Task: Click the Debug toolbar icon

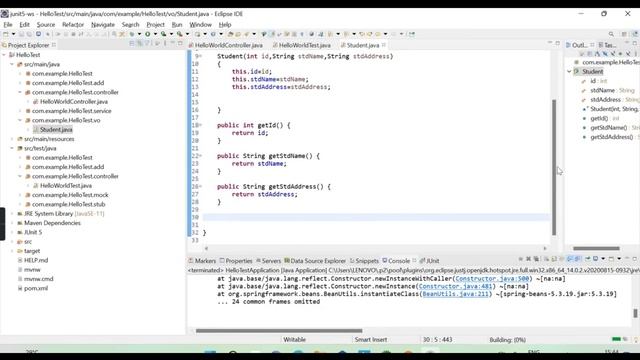Action: tap(132, 34)
